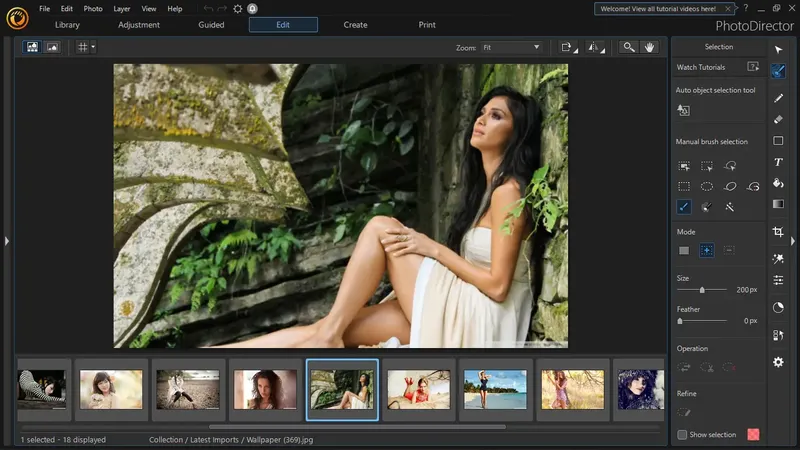Select the Magic Wand selection tool
800x450 pixels.
730,207
